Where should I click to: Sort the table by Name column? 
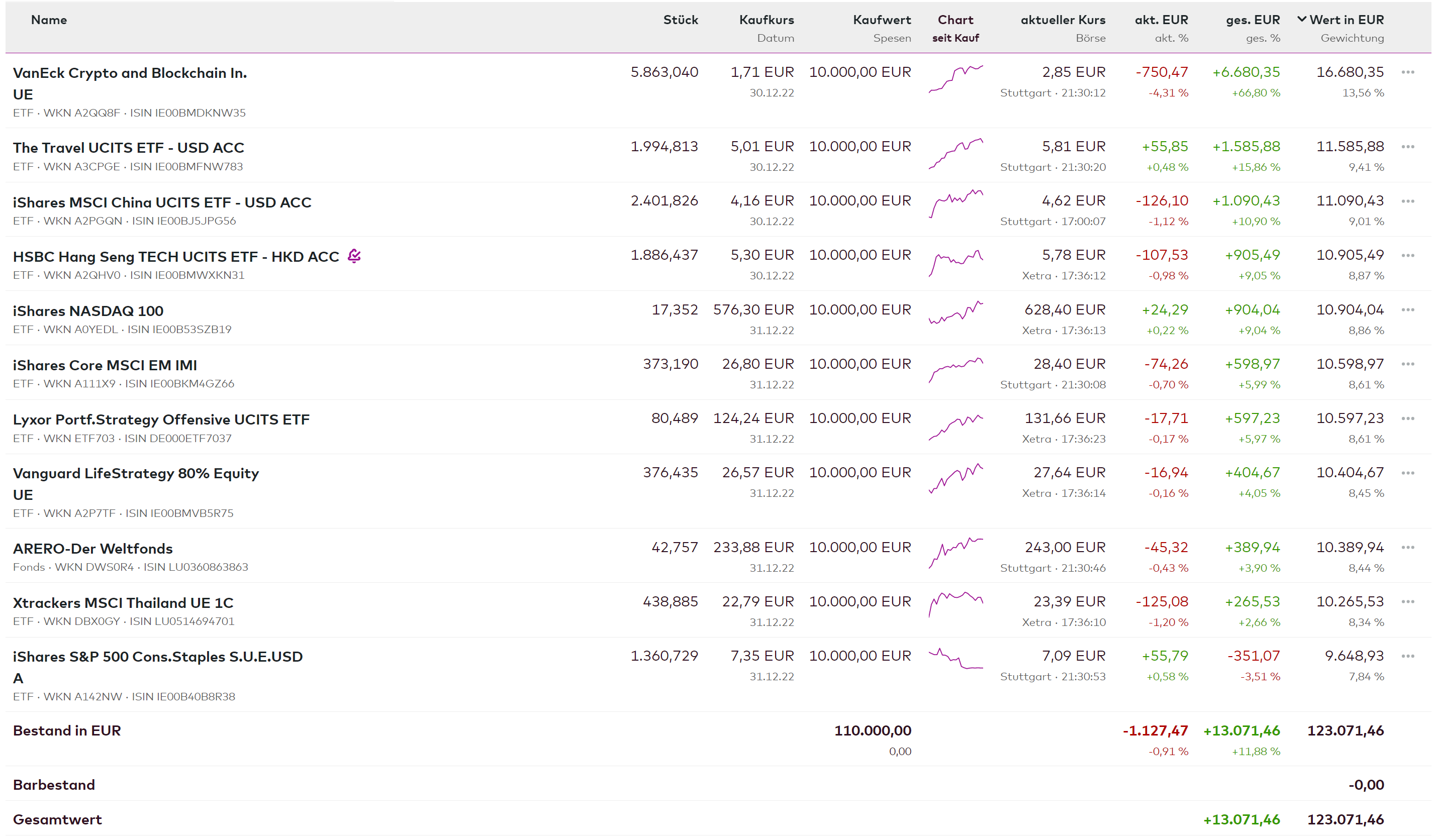pos(49,20)
